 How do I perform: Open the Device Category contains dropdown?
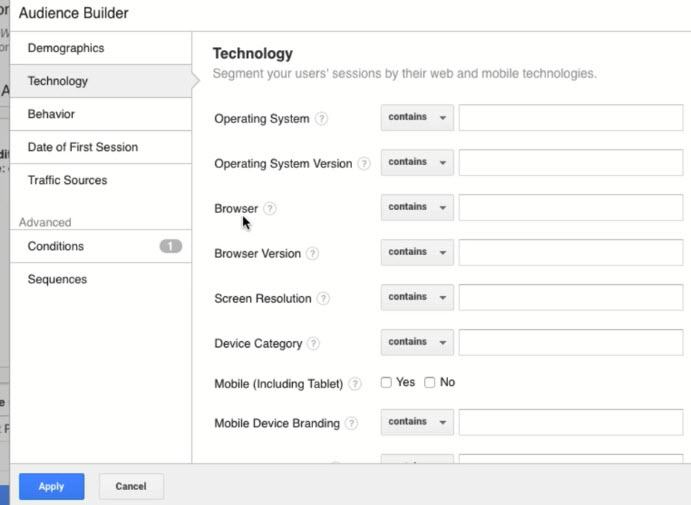(417, 343)
